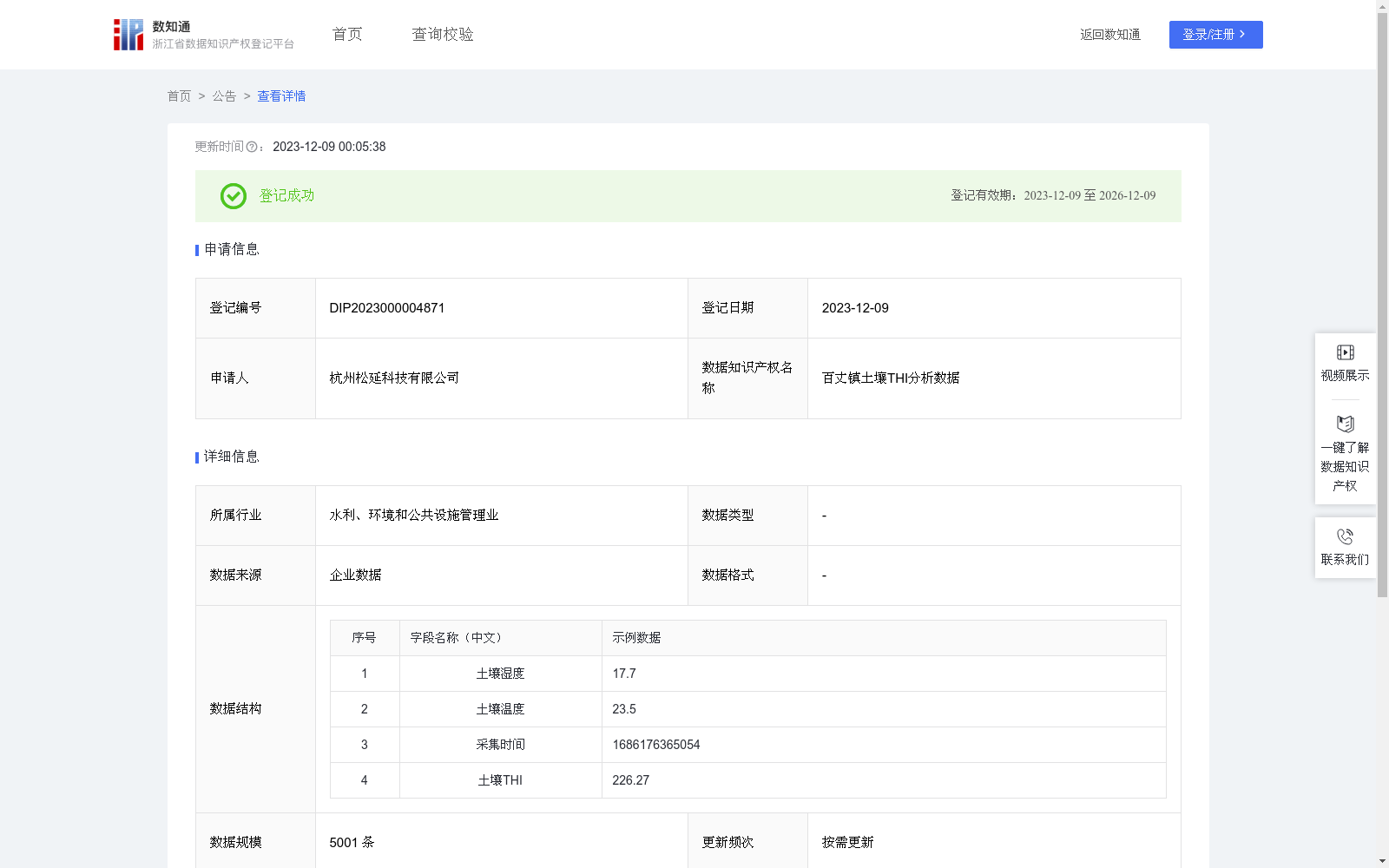This screenshot has width=1389, height=868.
Task: Select sample value 1686176365054
Action: tap(656, 745)
